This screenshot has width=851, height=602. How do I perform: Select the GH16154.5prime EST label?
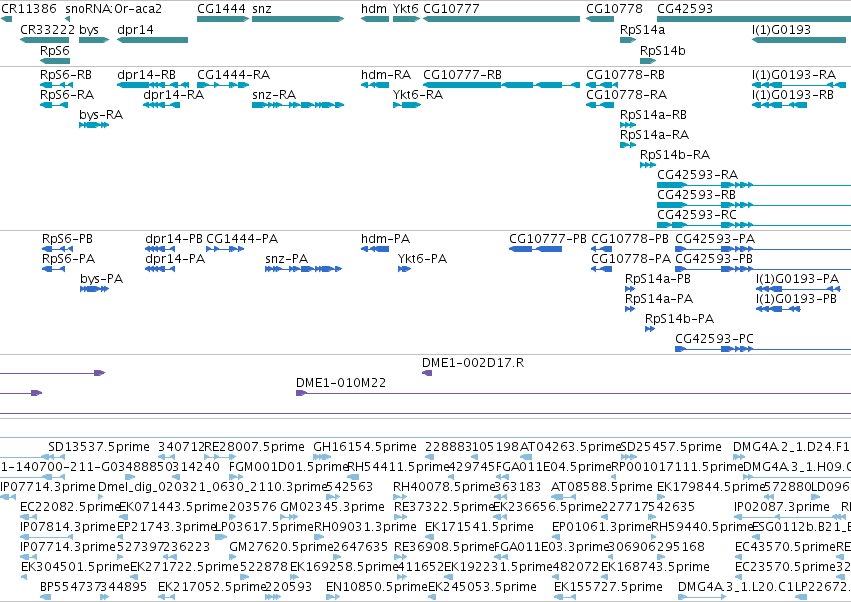pyautogui.click(x=365, y=447)
